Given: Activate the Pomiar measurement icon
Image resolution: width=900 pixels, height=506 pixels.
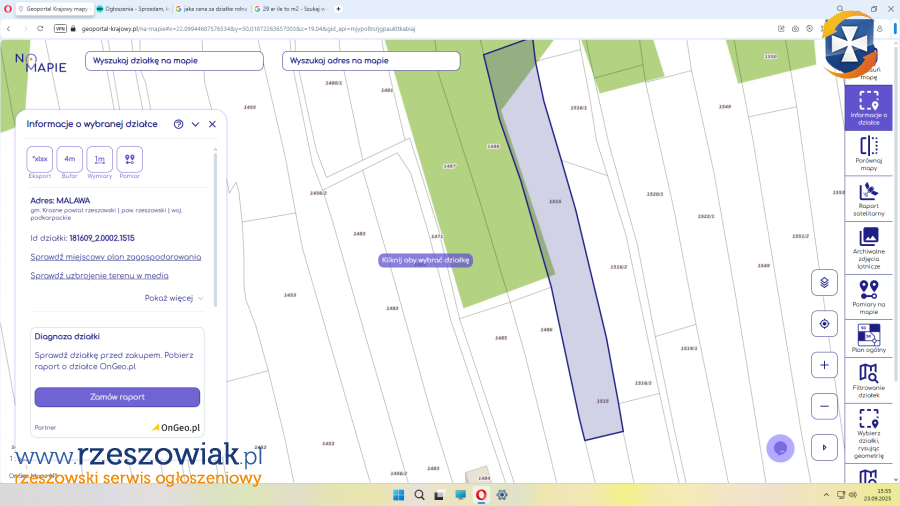Looking at the screenshot, I should coord(130,159).
